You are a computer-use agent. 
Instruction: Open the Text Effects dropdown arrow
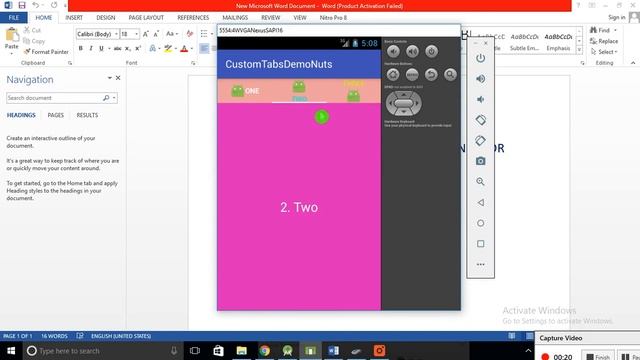[x=159, y=49]
